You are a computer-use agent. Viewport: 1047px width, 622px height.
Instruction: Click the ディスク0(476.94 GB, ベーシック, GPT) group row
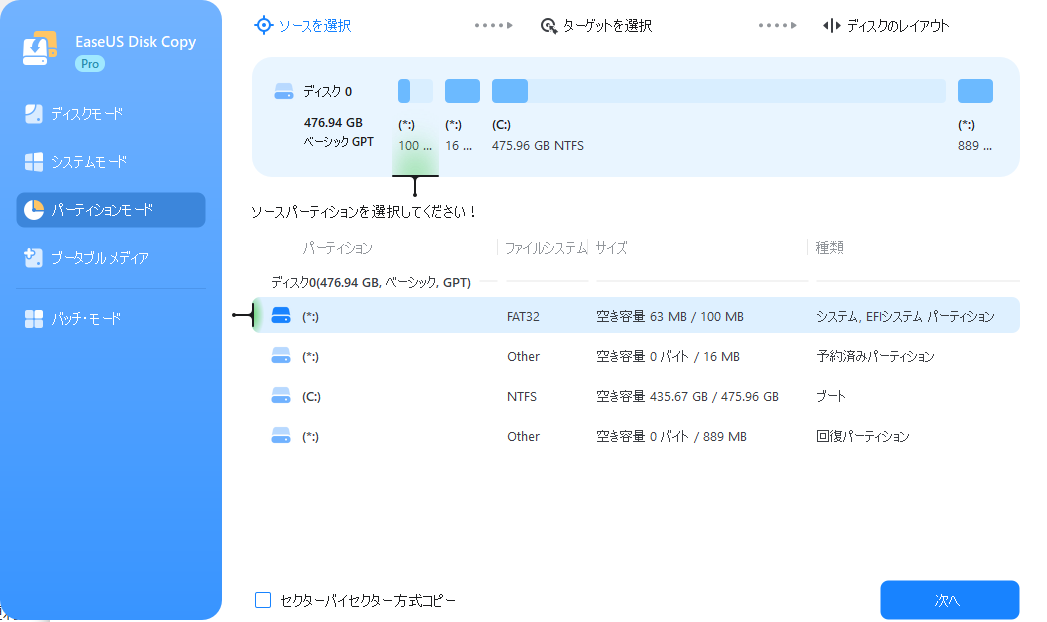371,282
